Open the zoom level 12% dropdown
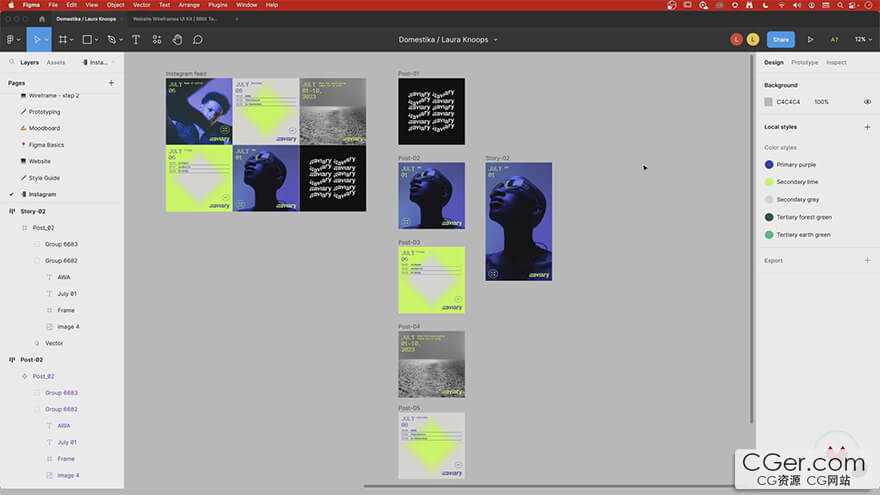This screenshot has height=495, width=880. tap(861, 39)
